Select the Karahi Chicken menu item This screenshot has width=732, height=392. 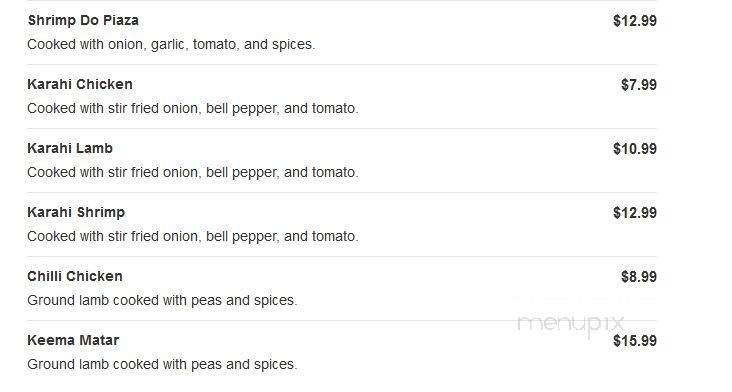[80, 84]
